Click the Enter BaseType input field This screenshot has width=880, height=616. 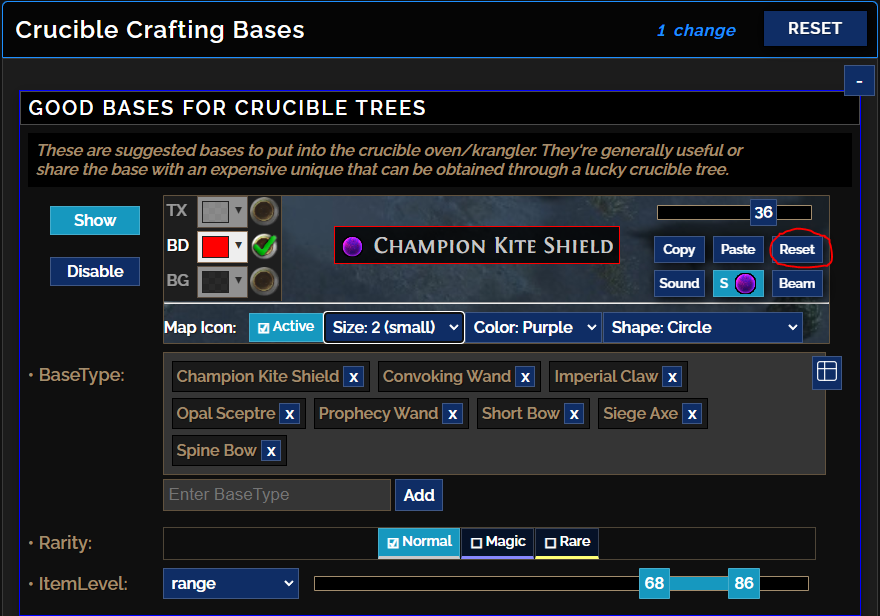pyautogui.click(x=276, y=494)
